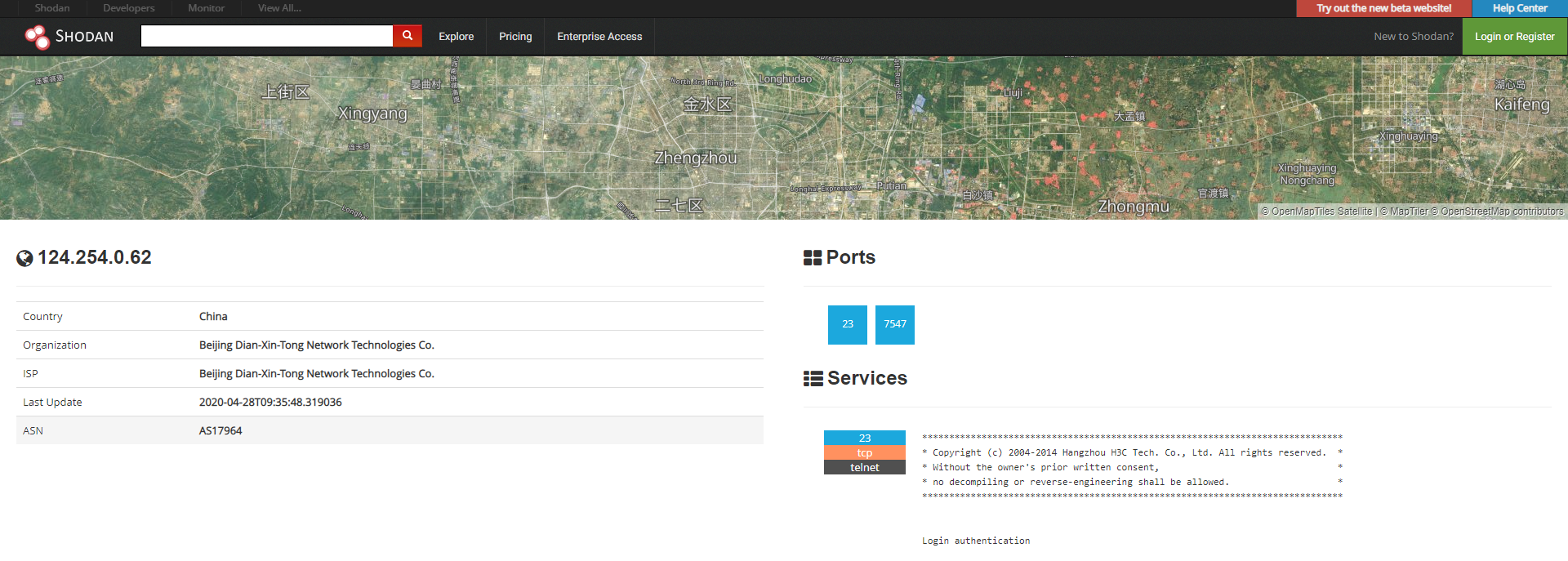Click the Kaifeng label on the map
The image size is (1568, 561).
1522,105
